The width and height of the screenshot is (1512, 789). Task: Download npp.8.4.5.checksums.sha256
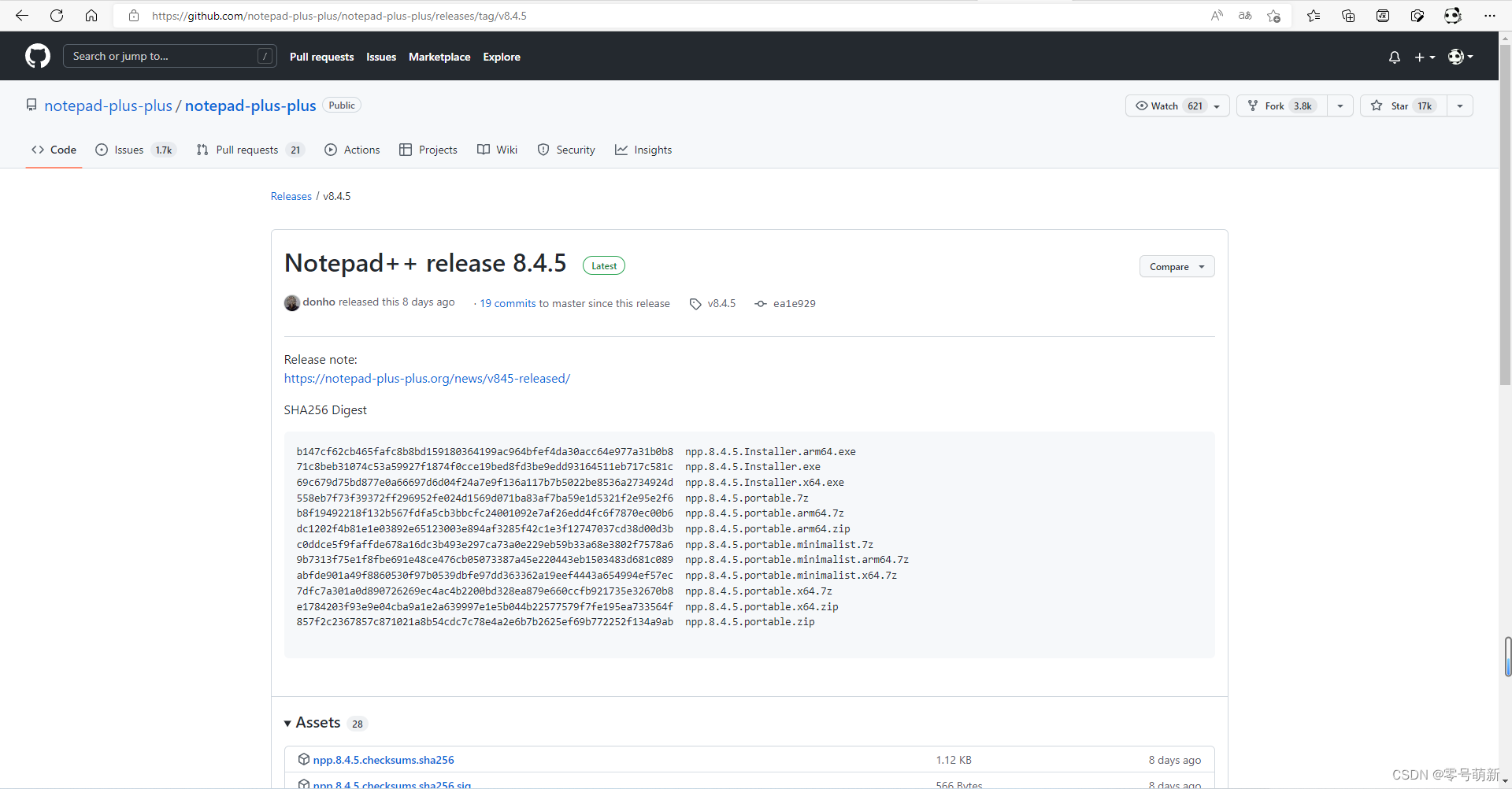tap(384, 760)
